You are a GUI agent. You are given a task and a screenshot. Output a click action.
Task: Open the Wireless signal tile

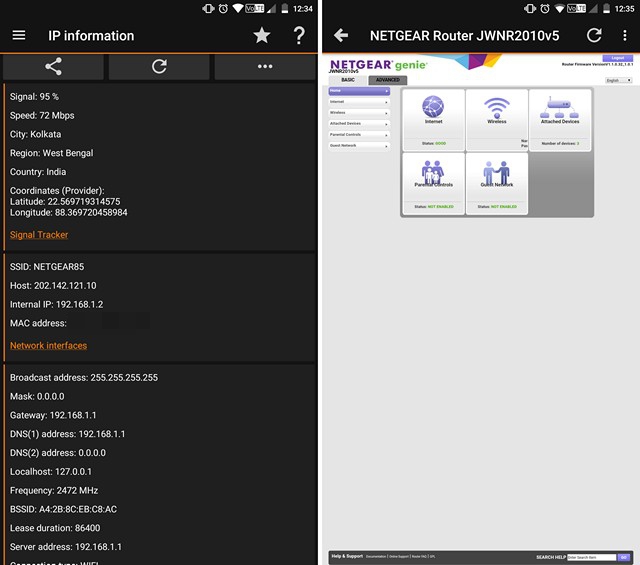tap(497, 120)
